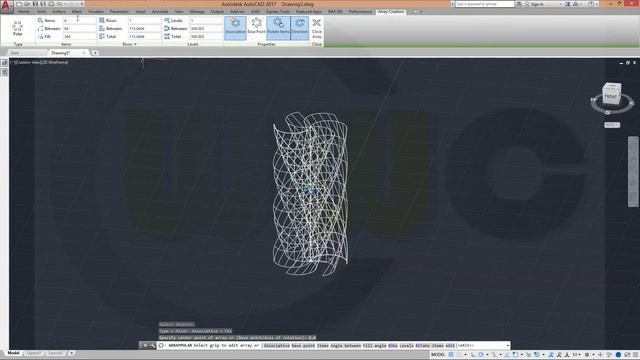Expand the Rows panel dropdown arrow
The width and height of the screenshot is (640, 360).
pos(136,44)
